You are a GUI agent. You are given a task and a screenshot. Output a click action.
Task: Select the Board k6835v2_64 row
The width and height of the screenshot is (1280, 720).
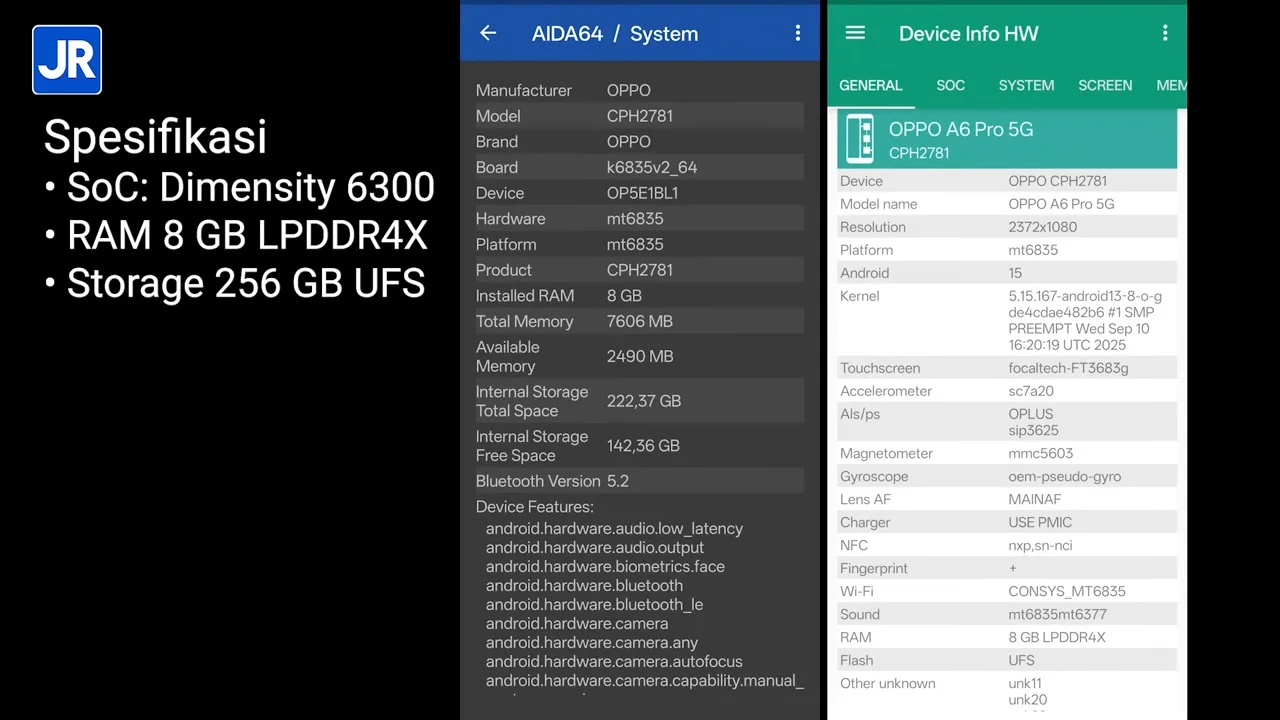[x=639, y=167]
